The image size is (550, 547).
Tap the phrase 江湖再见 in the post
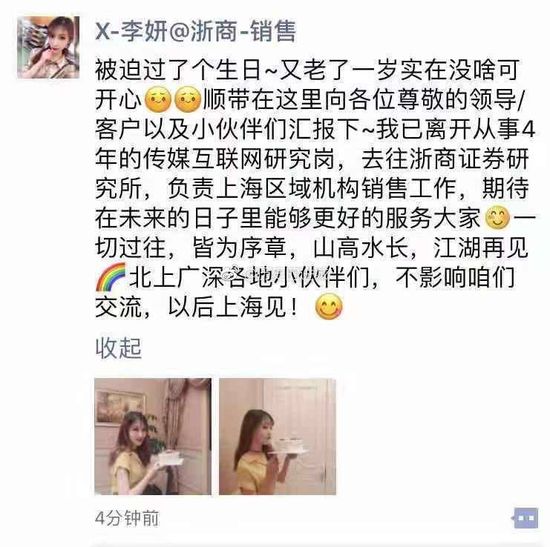(481, 248)
